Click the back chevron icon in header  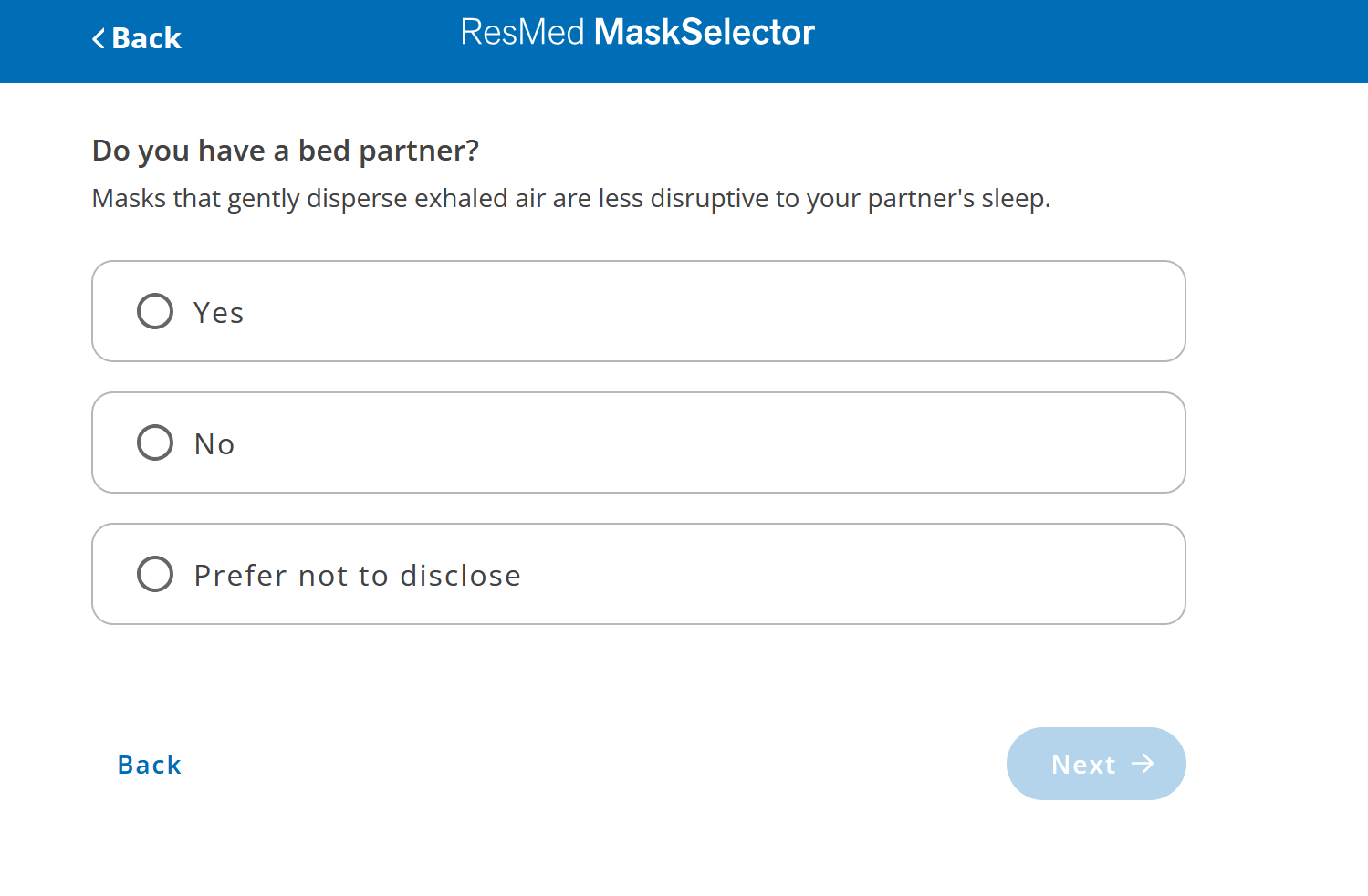tap(98, 38)
